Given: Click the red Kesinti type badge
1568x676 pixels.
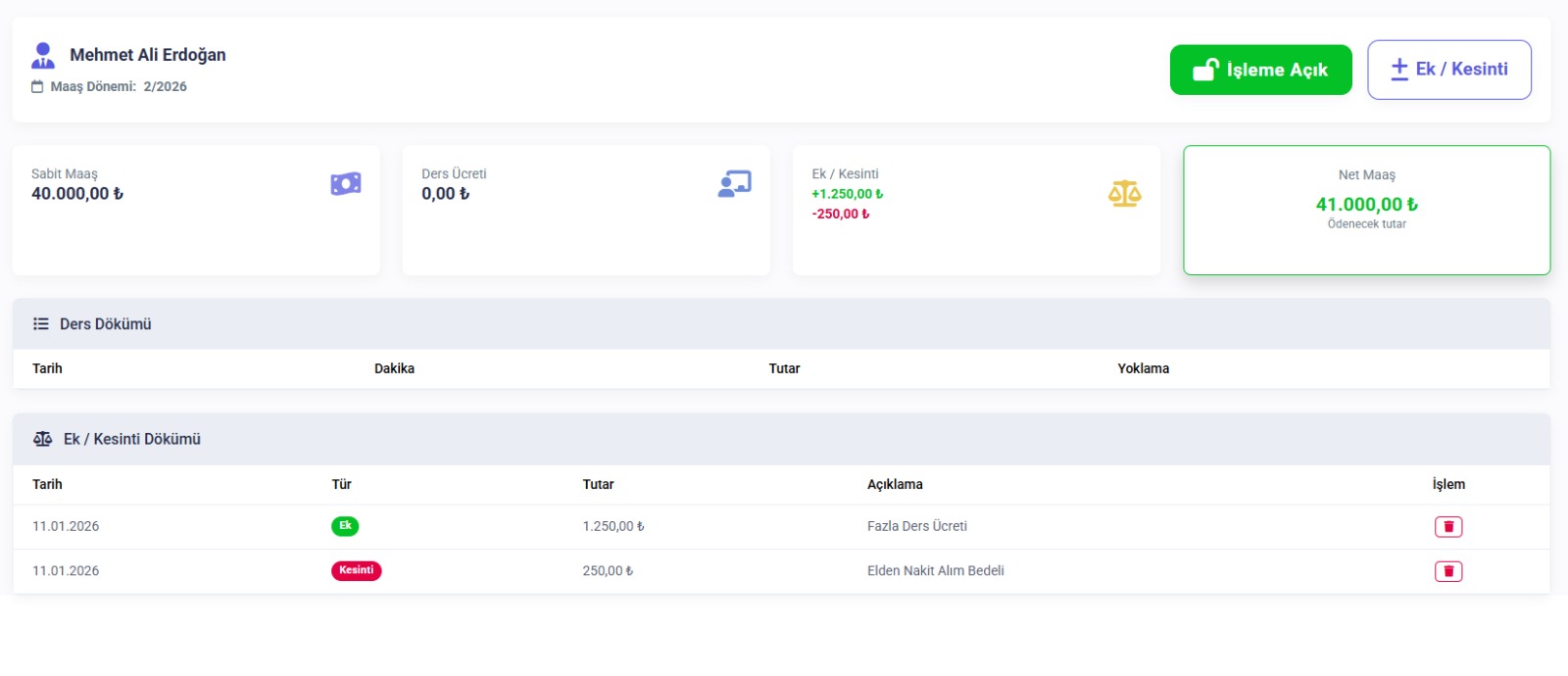Looking at the screenshot, I should 356,570.
